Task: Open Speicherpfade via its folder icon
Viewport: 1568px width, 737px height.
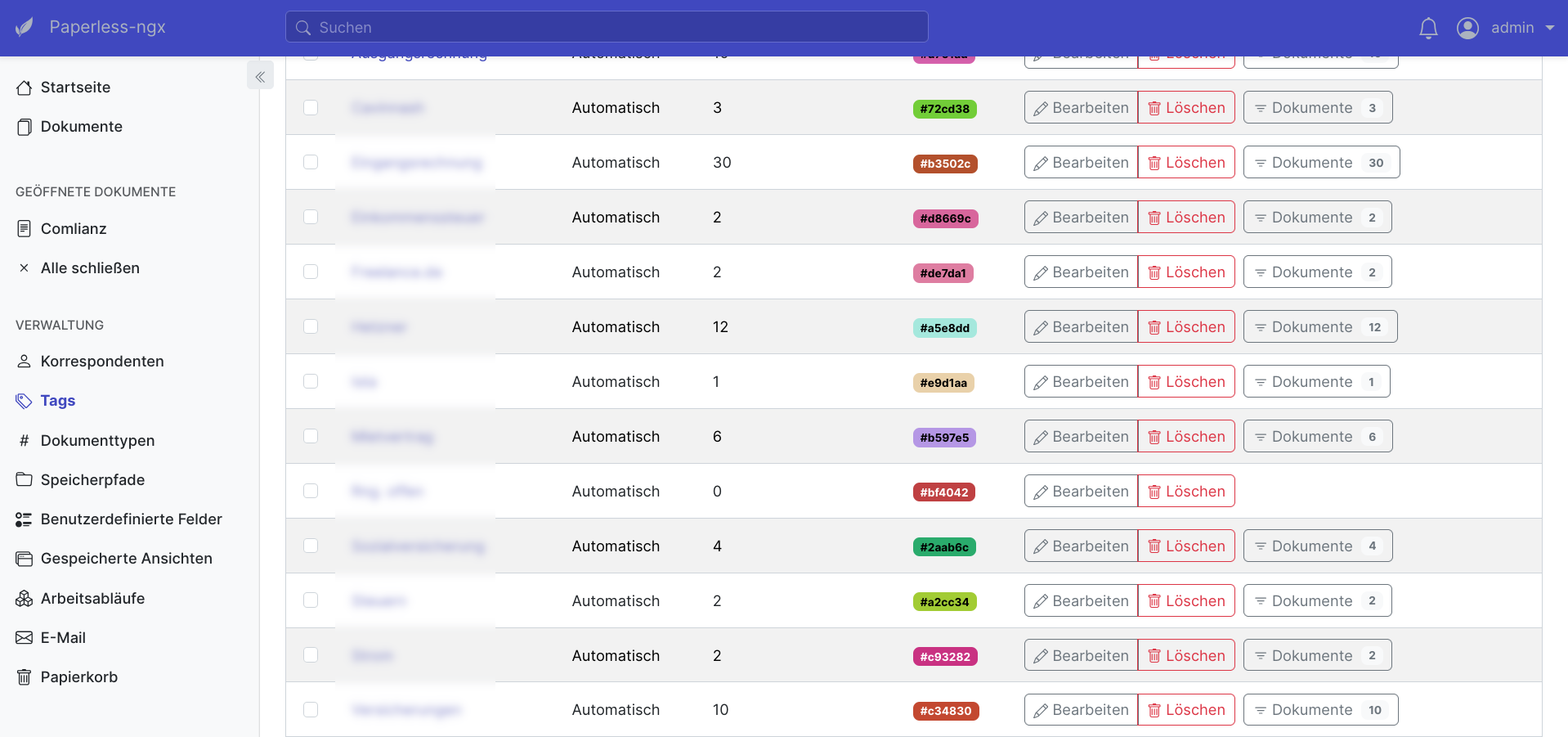Action: (23, 479)
